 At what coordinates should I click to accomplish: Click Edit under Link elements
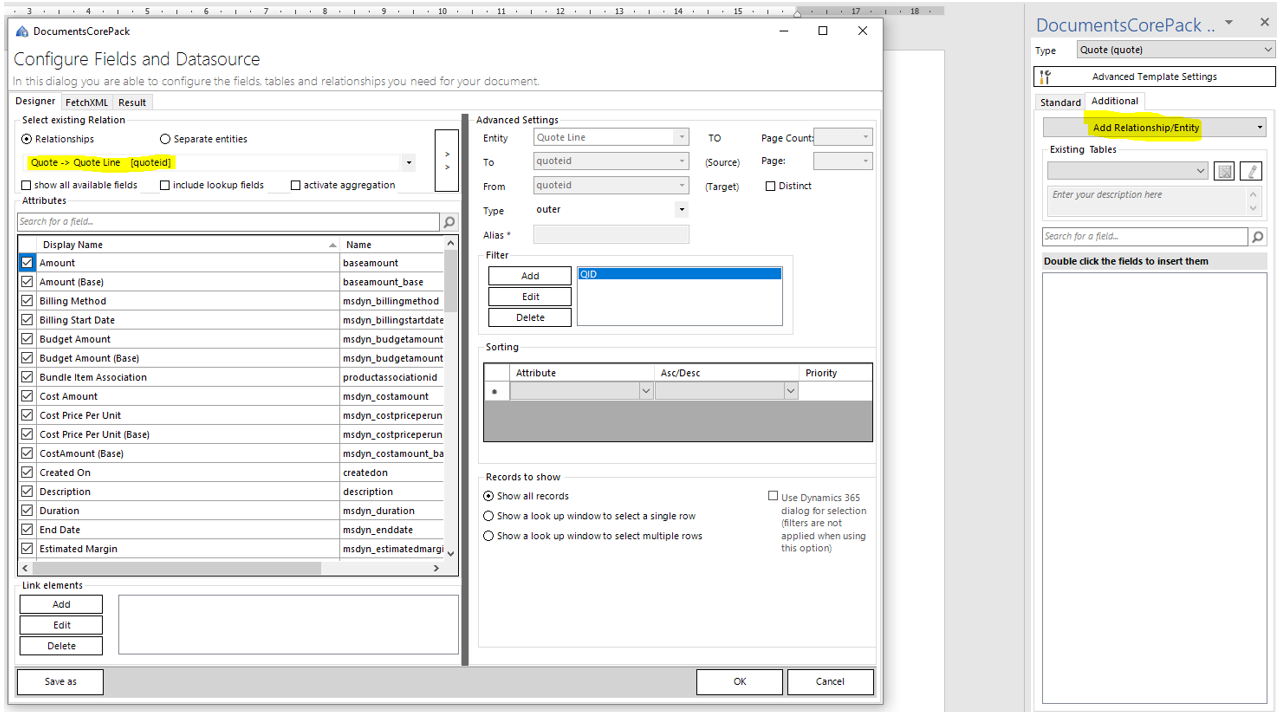[61, 625]
